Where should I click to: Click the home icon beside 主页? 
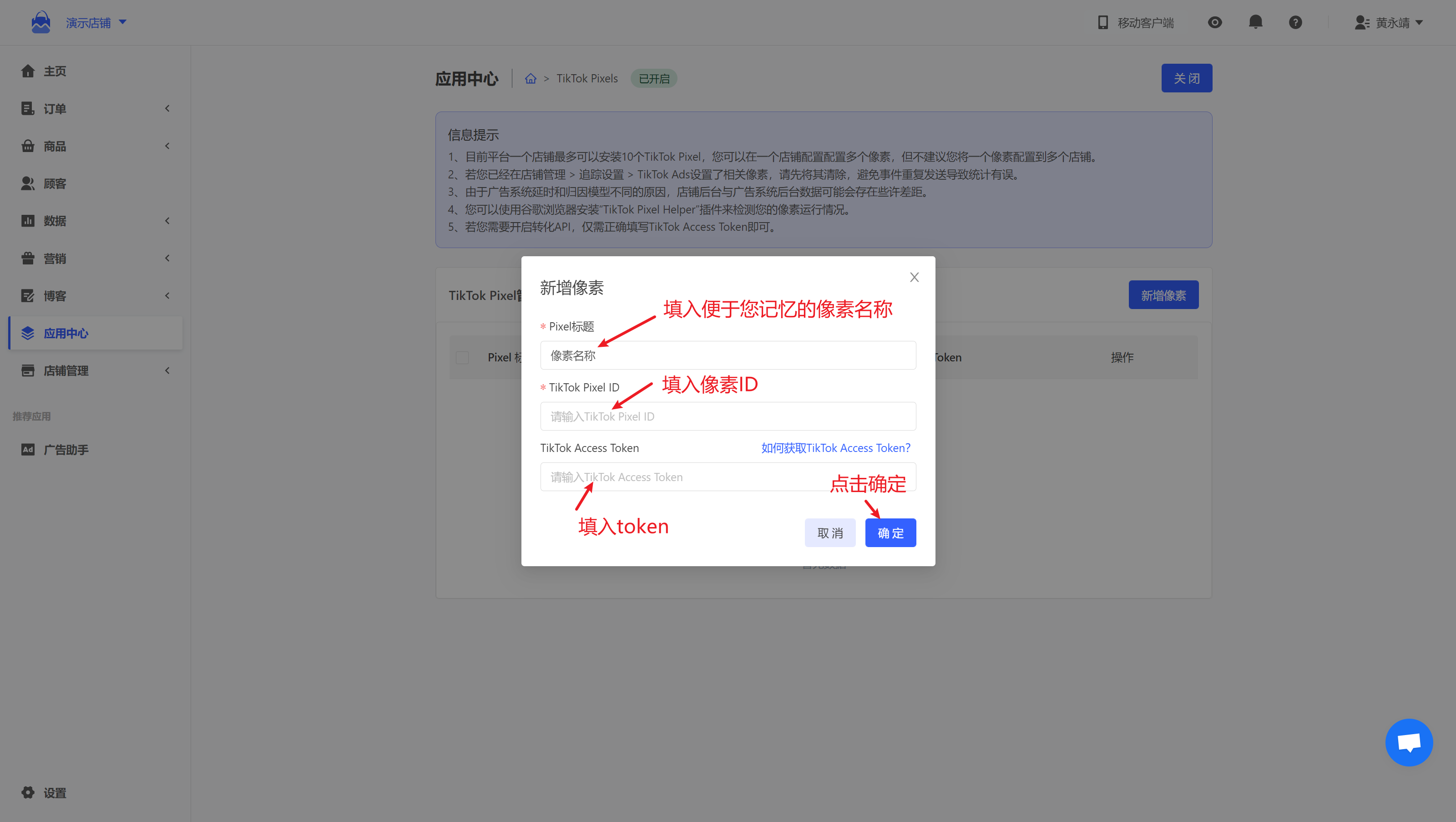point(28,71)
